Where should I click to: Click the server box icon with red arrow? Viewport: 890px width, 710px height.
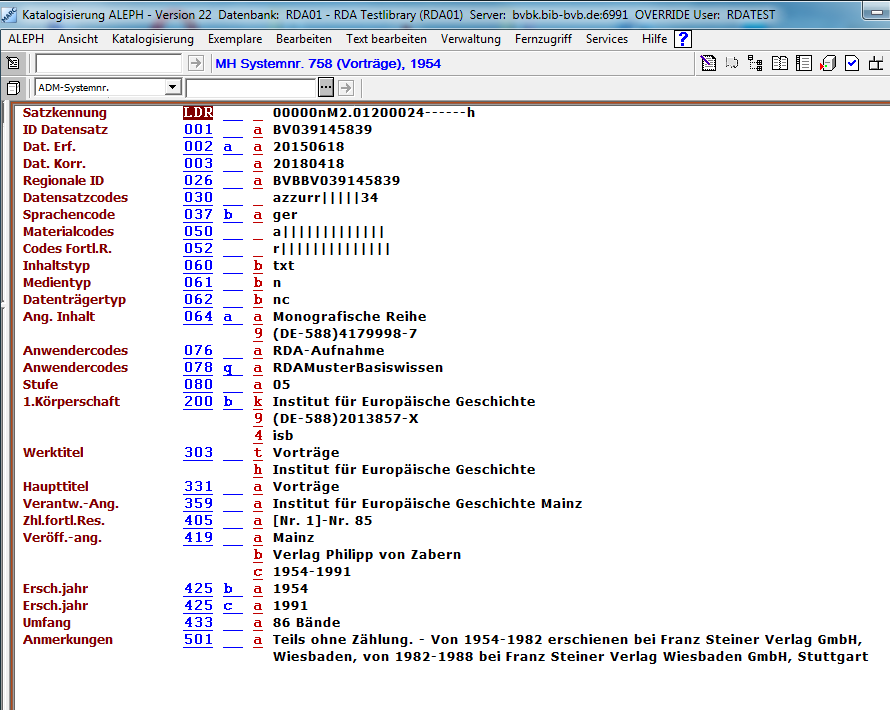828,64
